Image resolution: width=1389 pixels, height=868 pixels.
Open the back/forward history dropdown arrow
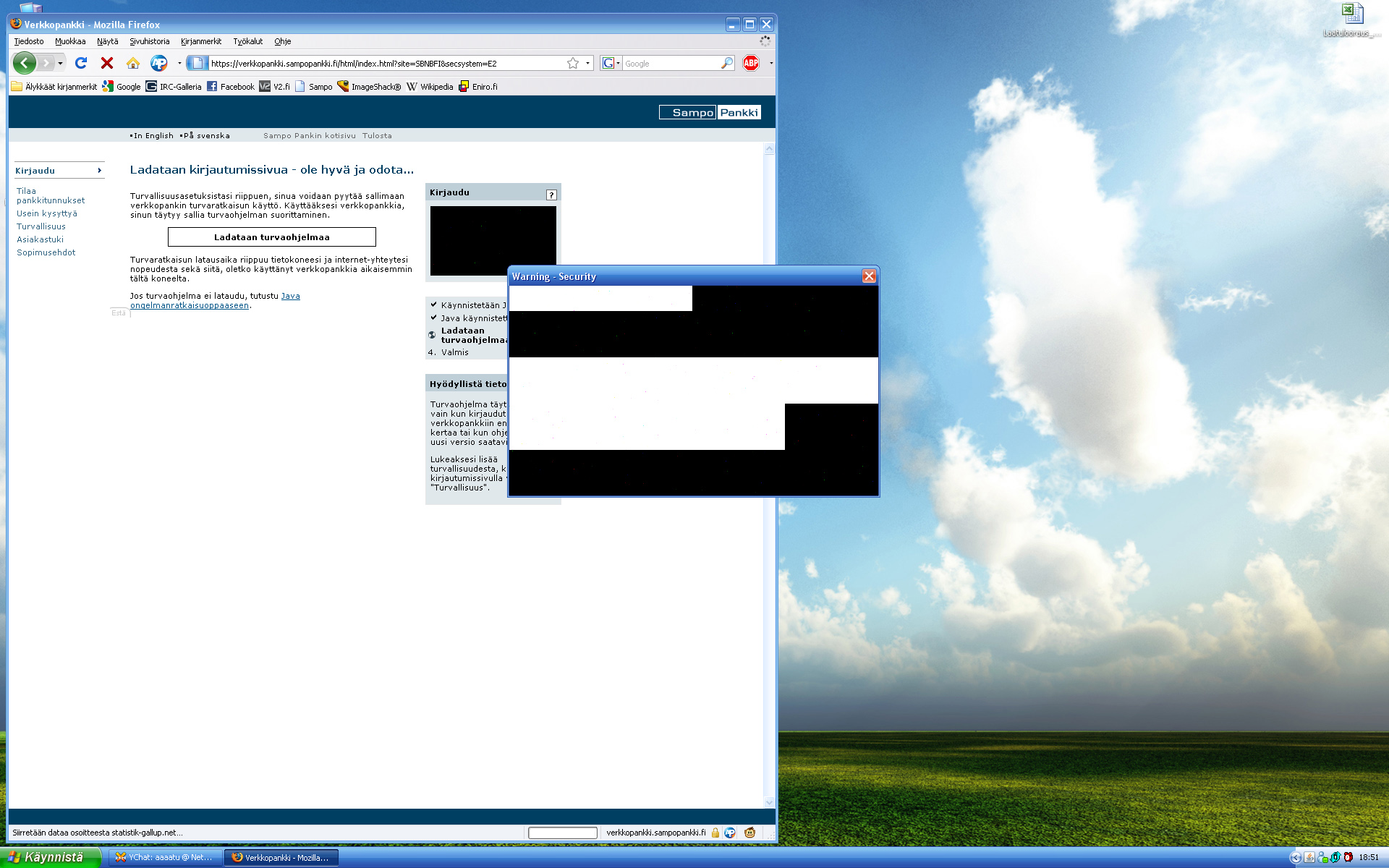(x=60, y=64)
